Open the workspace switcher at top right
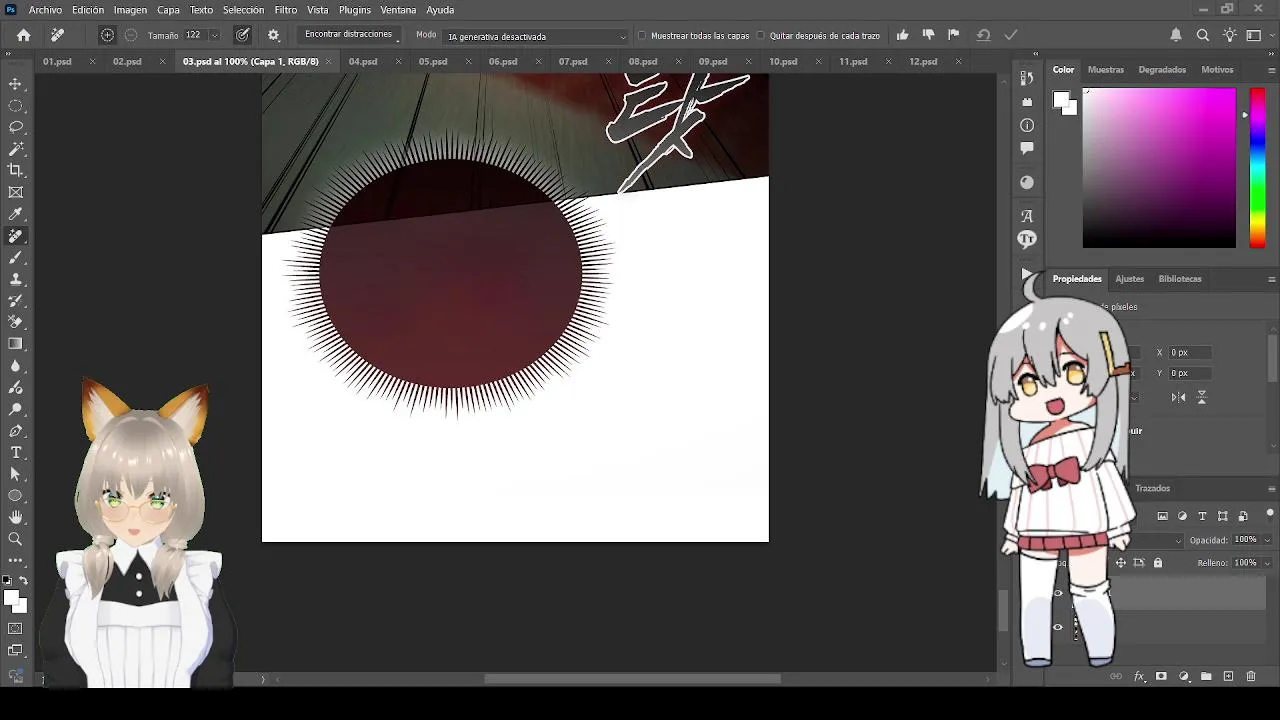 1254,35
